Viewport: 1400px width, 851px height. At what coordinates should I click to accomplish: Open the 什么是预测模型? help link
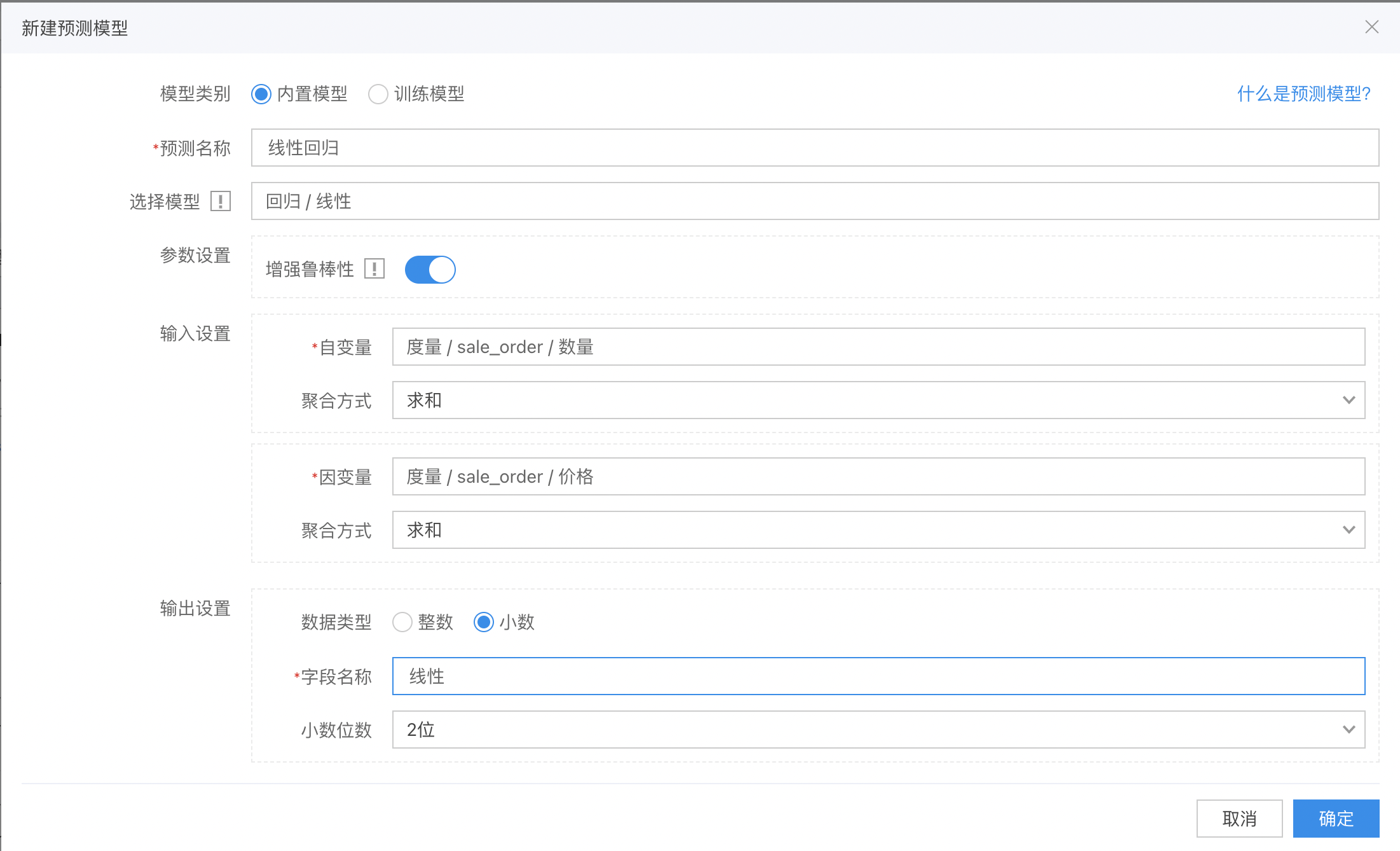pos(1304,94)
